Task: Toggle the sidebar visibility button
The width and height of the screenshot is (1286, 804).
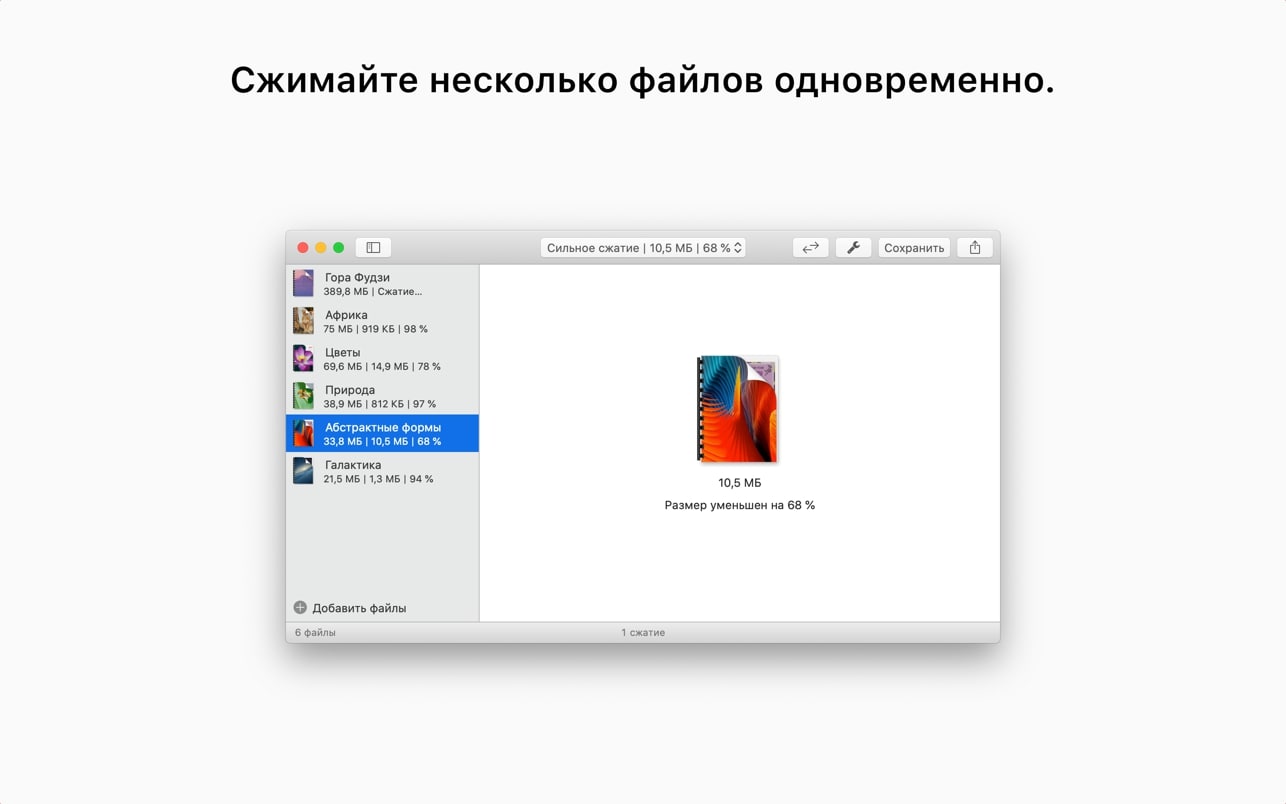Action: click(373, 248)
